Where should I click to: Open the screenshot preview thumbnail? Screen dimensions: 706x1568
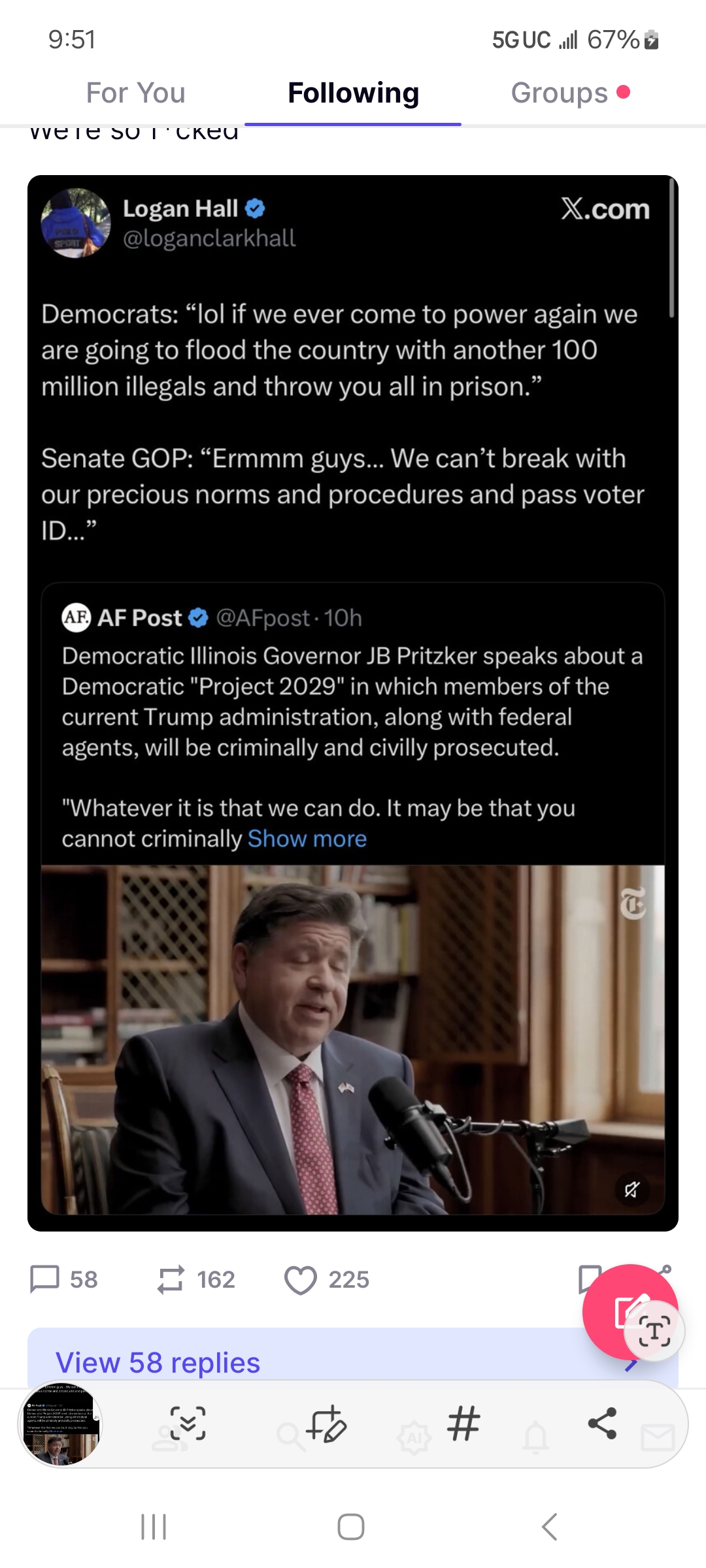click(61, 1424)
